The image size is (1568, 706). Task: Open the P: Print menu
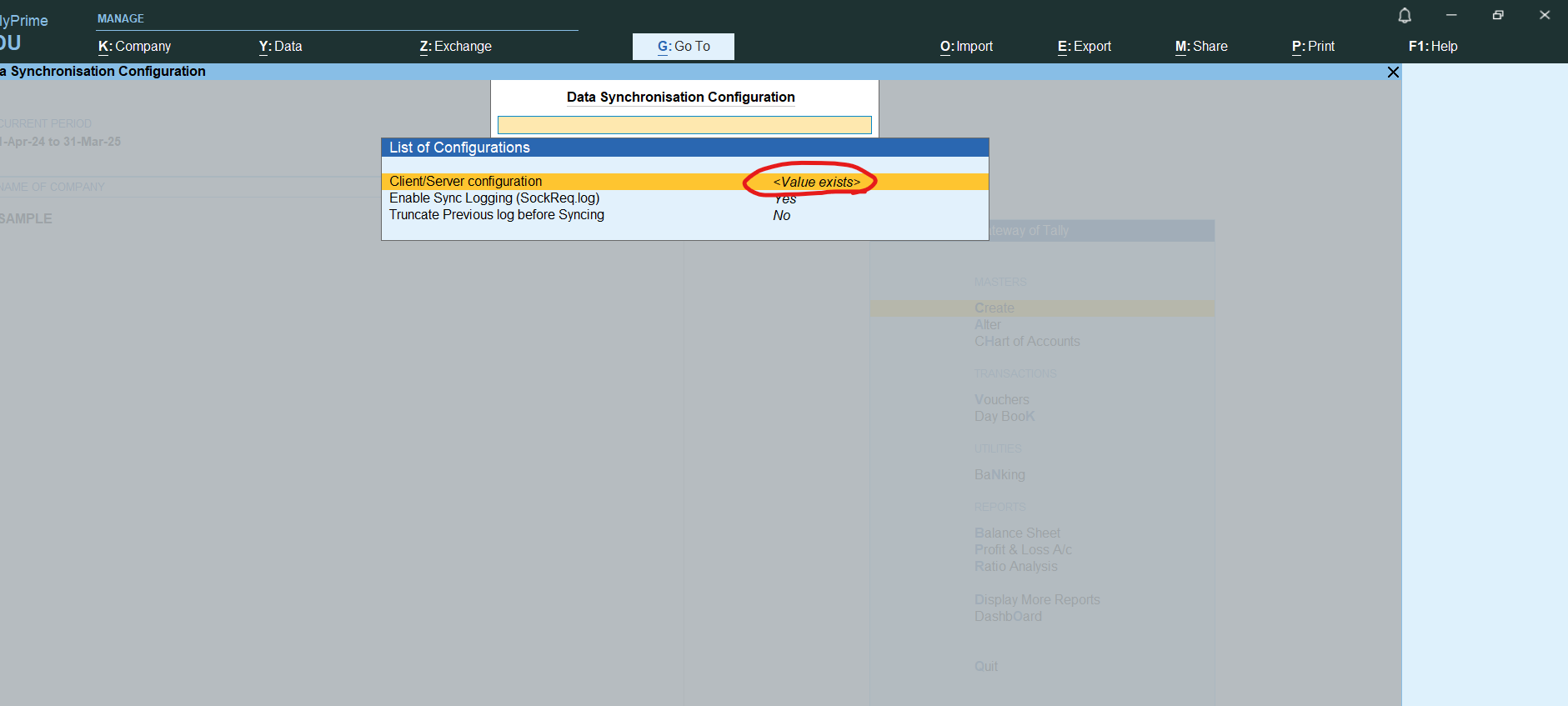click(1313, 47)
